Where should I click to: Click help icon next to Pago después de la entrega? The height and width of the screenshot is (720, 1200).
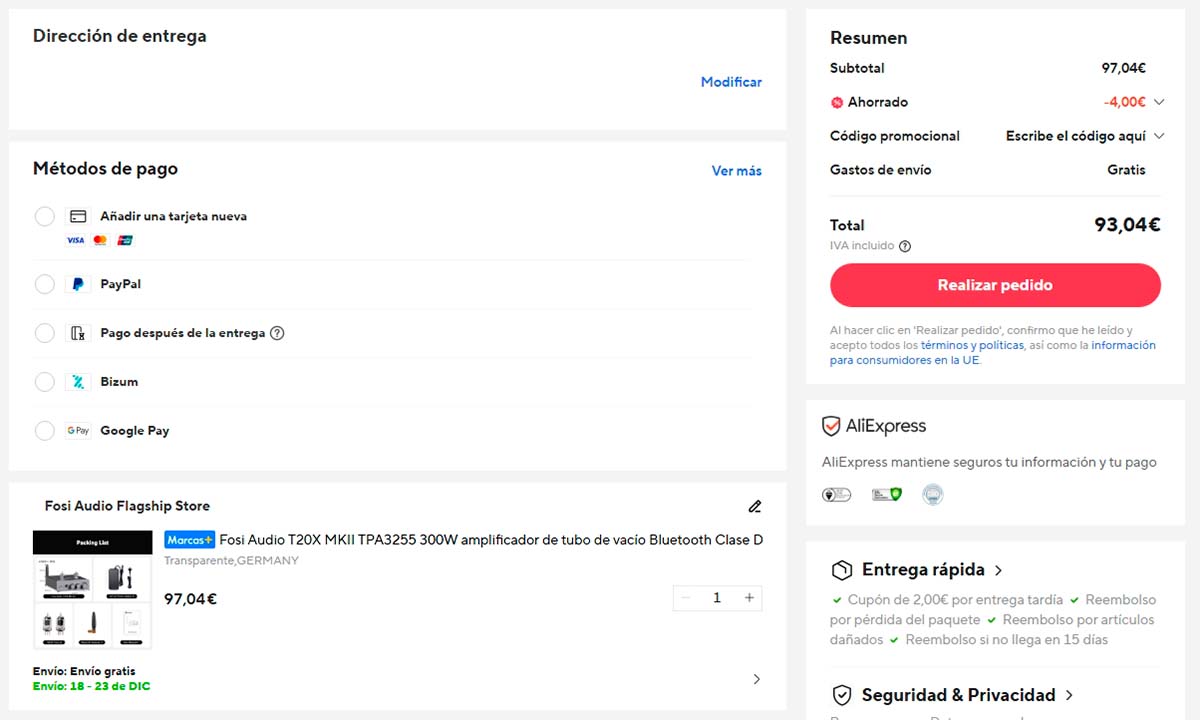278,333
